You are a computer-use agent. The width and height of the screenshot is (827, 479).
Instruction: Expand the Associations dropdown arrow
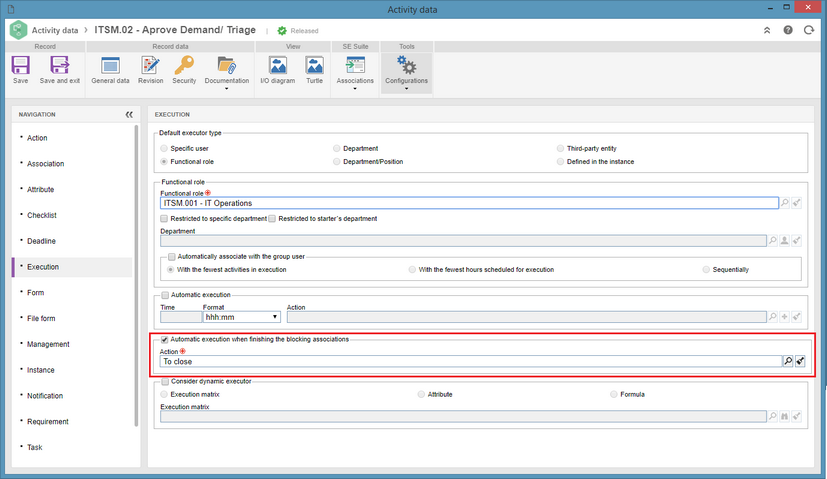355,89
